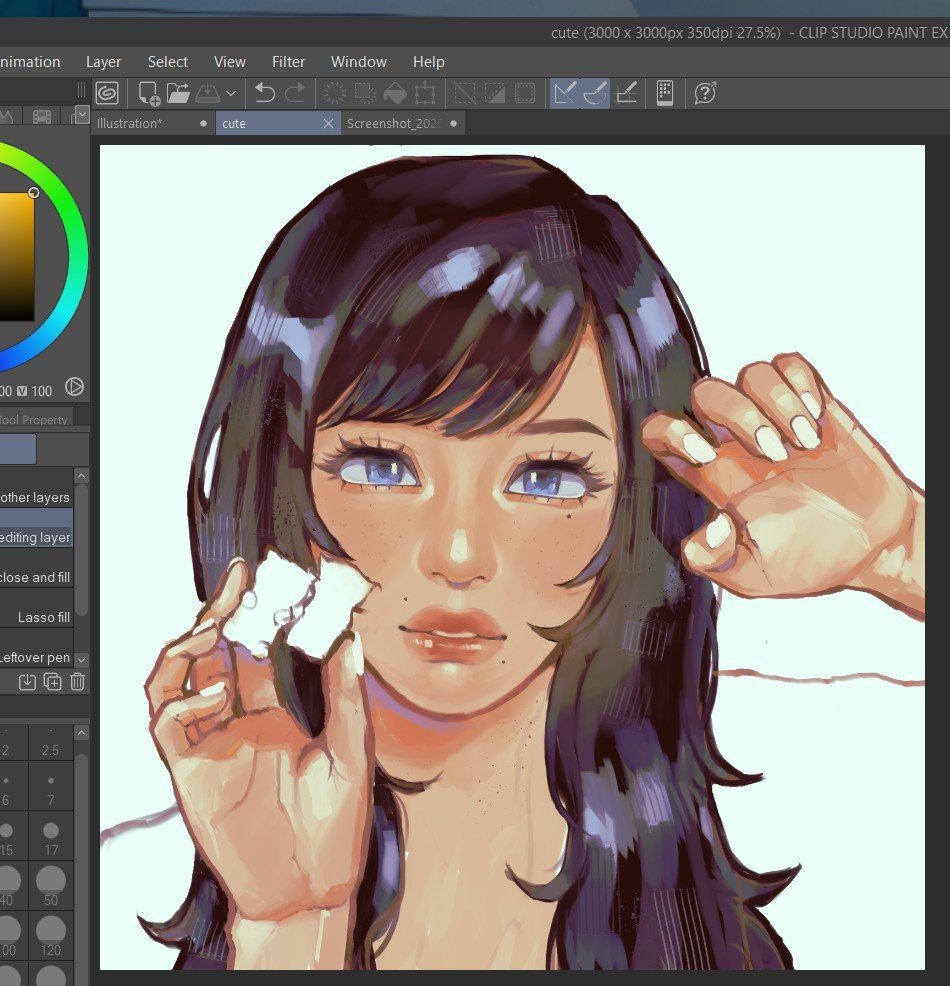The width and height of the screenshot is (950, 986).
Task: Click the Scale/Rotate transform icon
Action: 425,94
